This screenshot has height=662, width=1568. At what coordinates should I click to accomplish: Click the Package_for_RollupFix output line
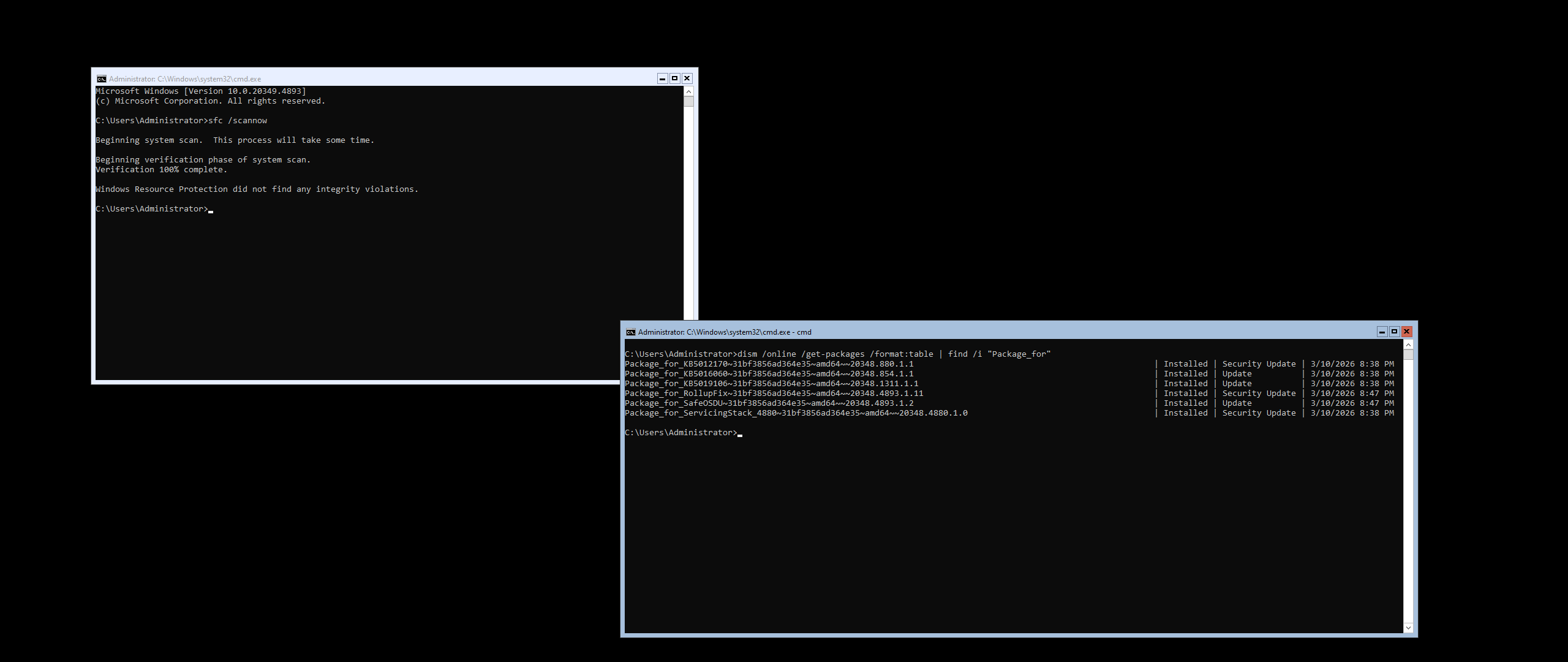point(774,394)
